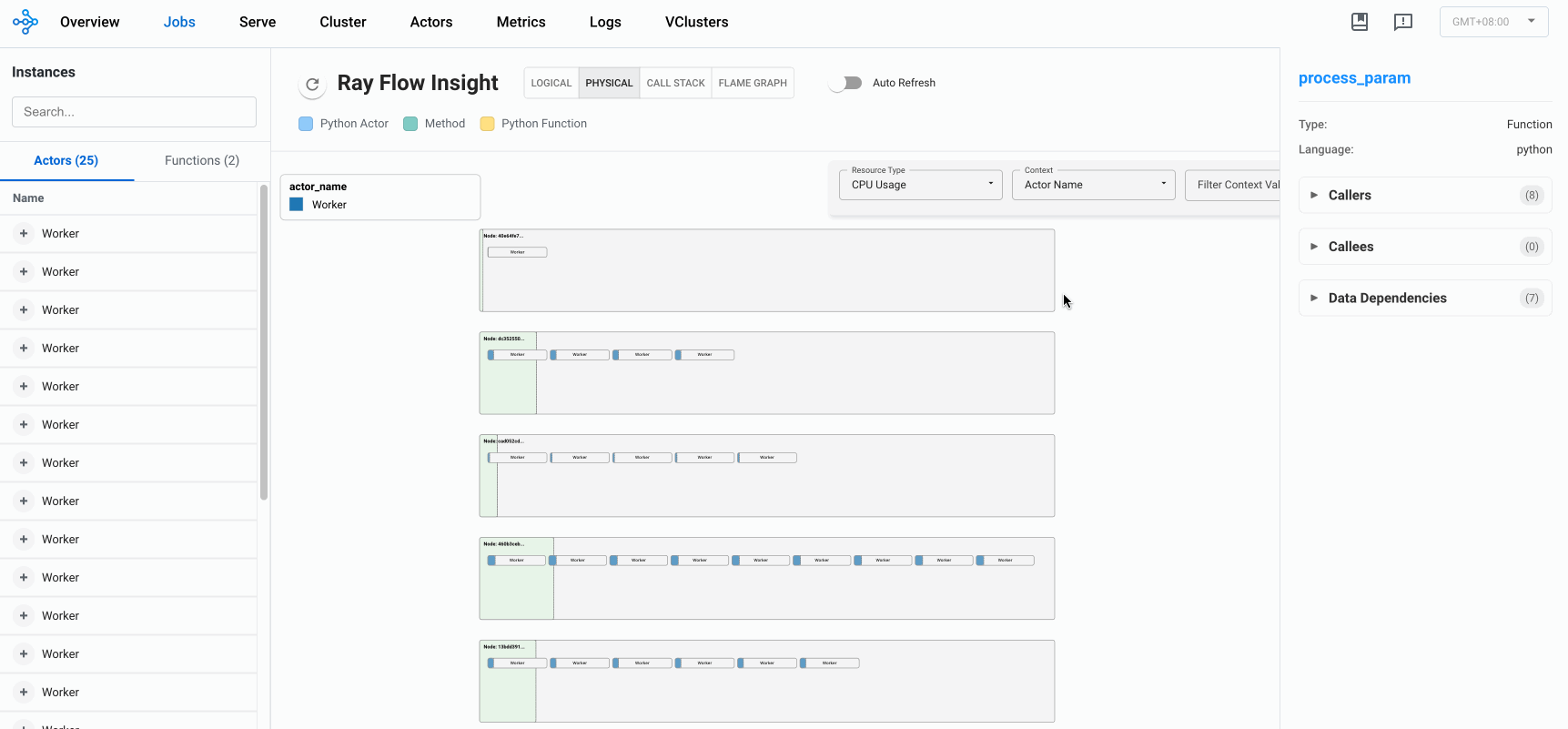Expand the fourth Worker row plus icon

click(24, 349)
